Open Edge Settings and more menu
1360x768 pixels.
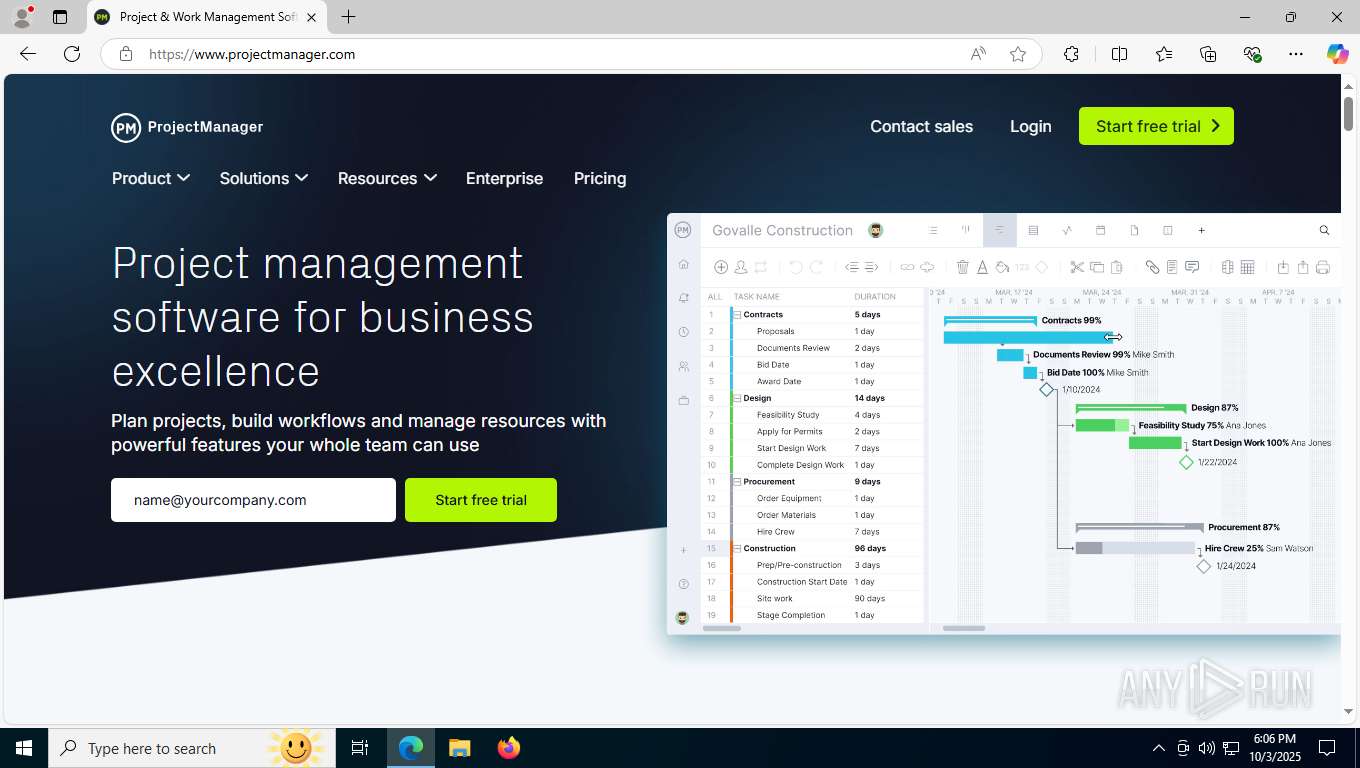pos(1296,54)
